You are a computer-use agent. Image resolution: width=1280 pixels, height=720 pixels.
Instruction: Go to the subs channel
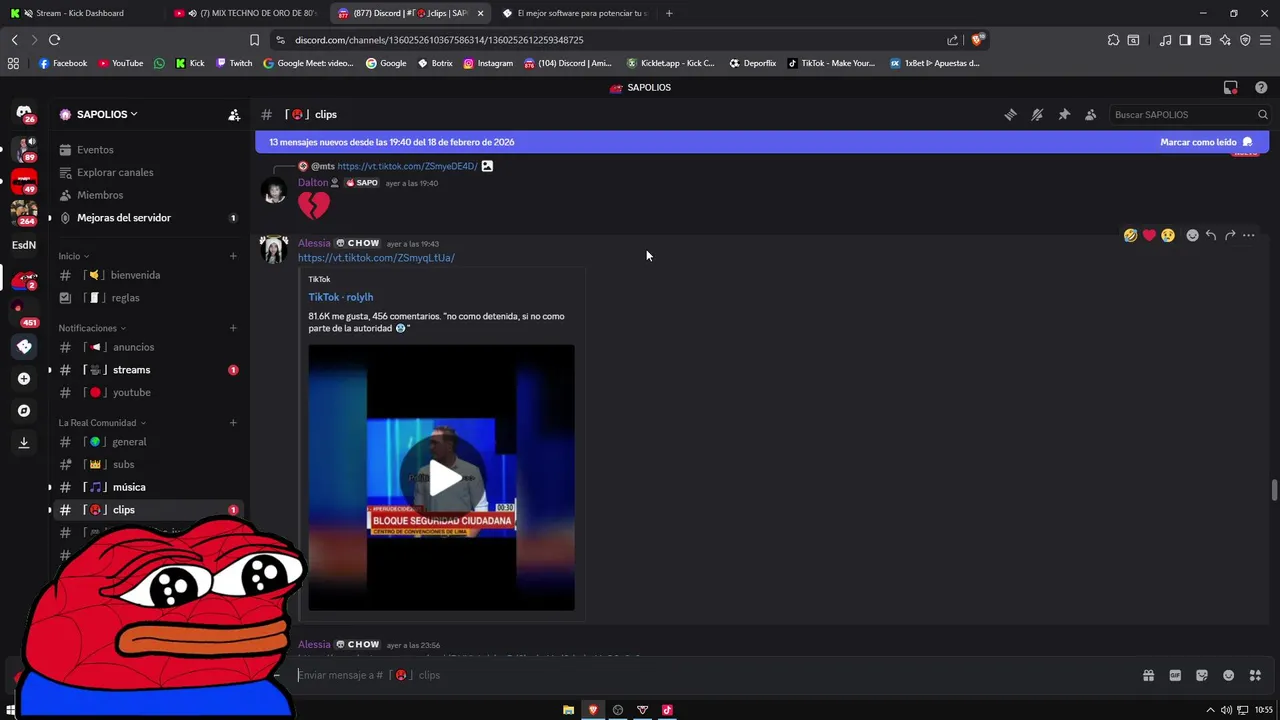pos(148,465)
